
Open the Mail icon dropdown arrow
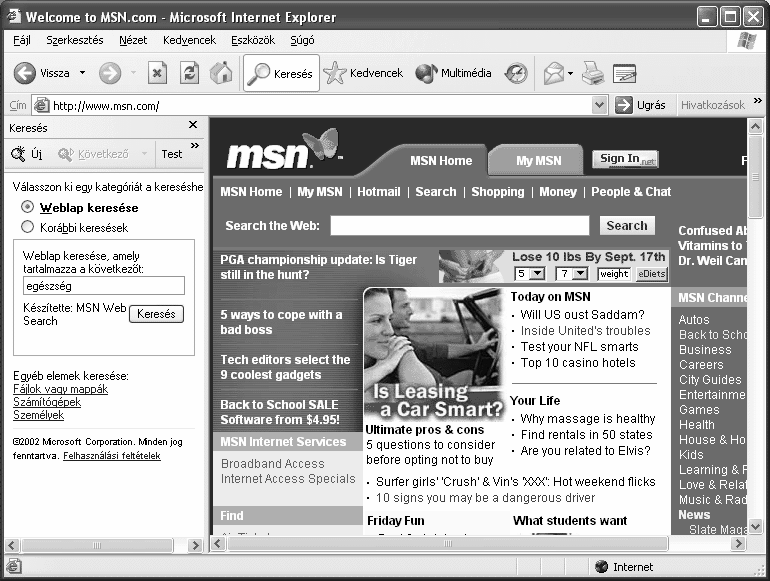tap(570, 74)
